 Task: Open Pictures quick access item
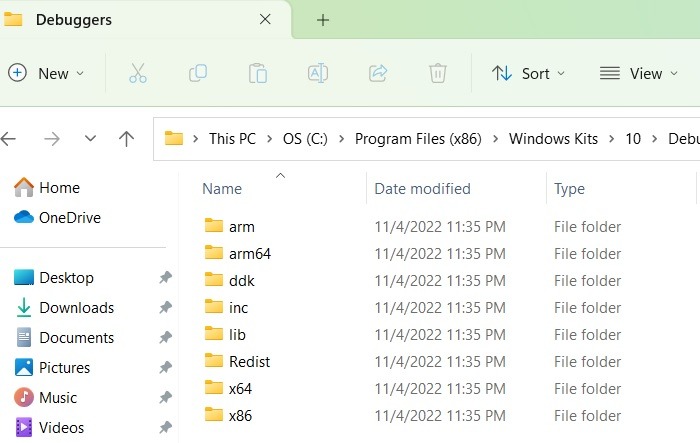[52, 368]
